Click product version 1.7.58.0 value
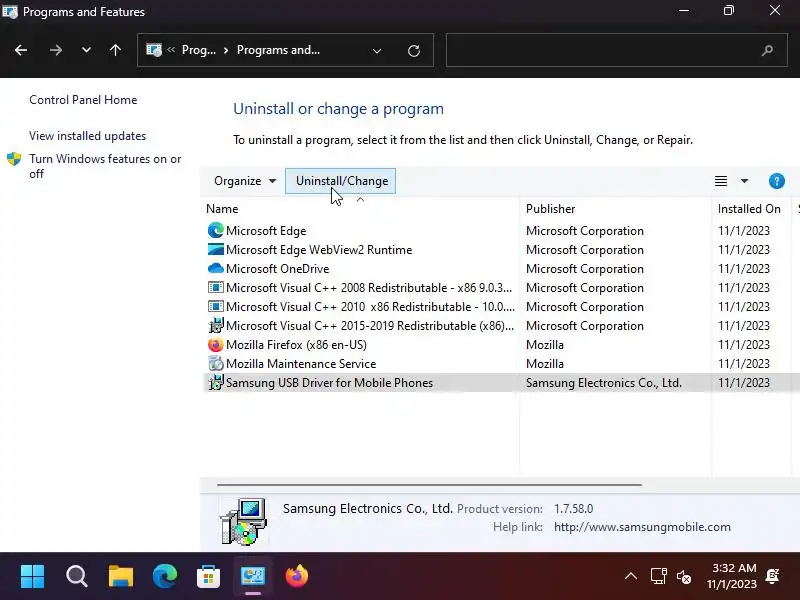The width and height of the screenshot is (800, 600). tap(573, 509)
